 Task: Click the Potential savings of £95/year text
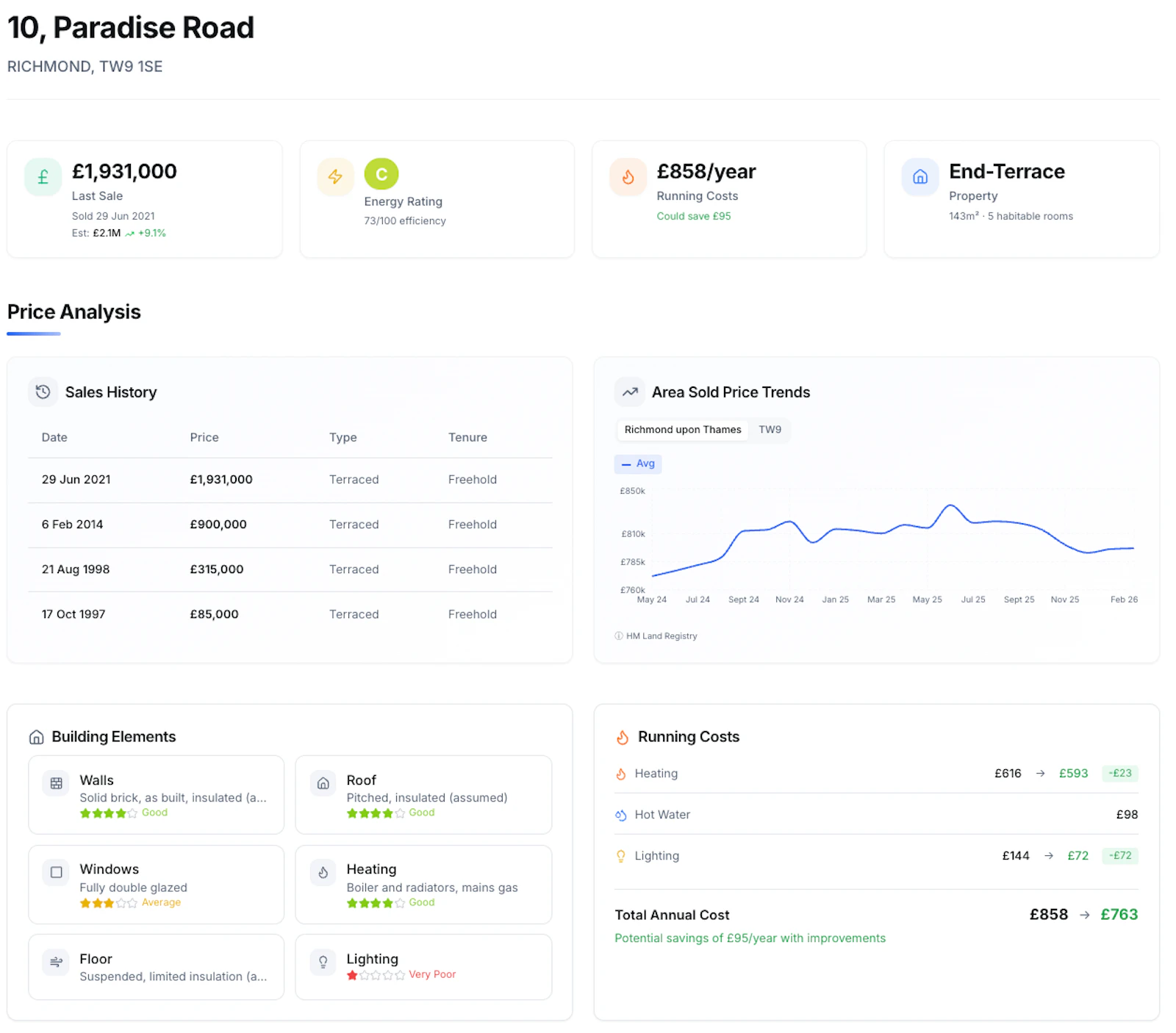750,938
